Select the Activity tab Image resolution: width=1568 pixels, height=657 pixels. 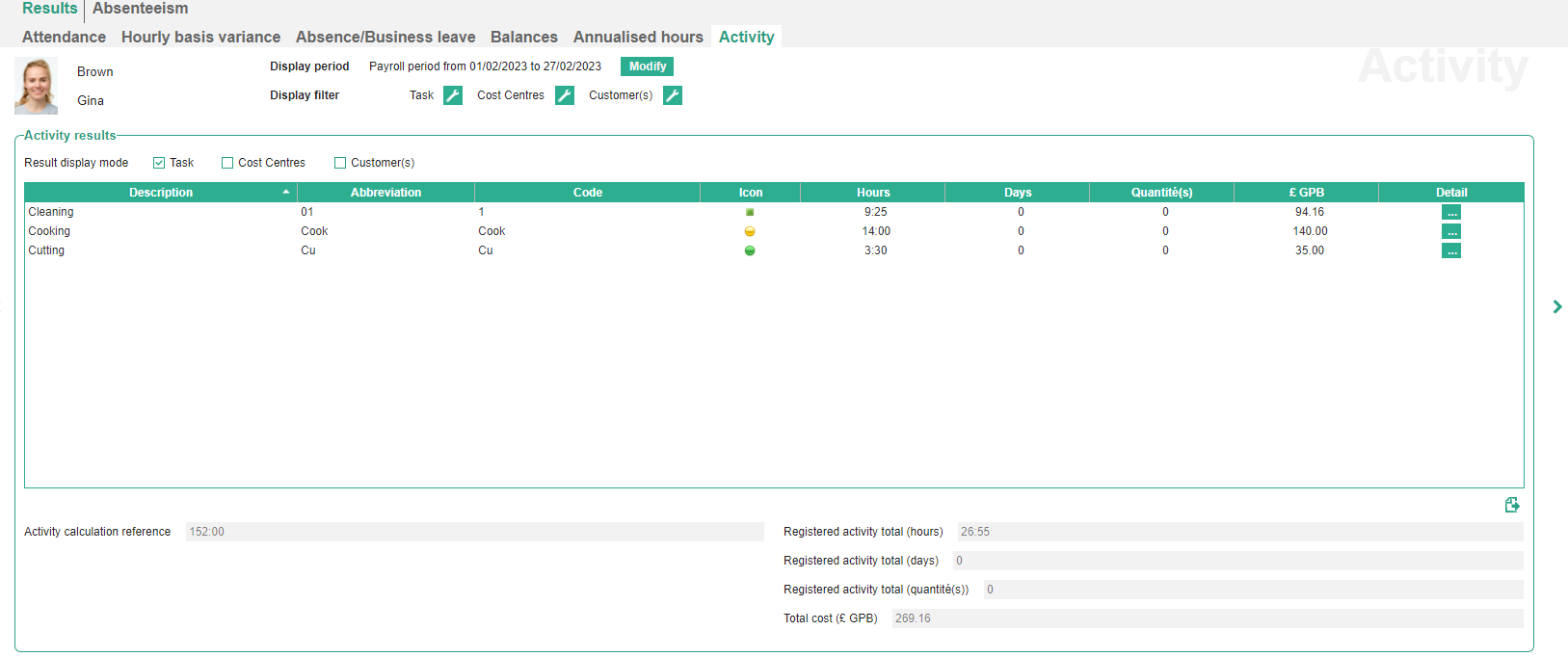(x=747, y=37)
